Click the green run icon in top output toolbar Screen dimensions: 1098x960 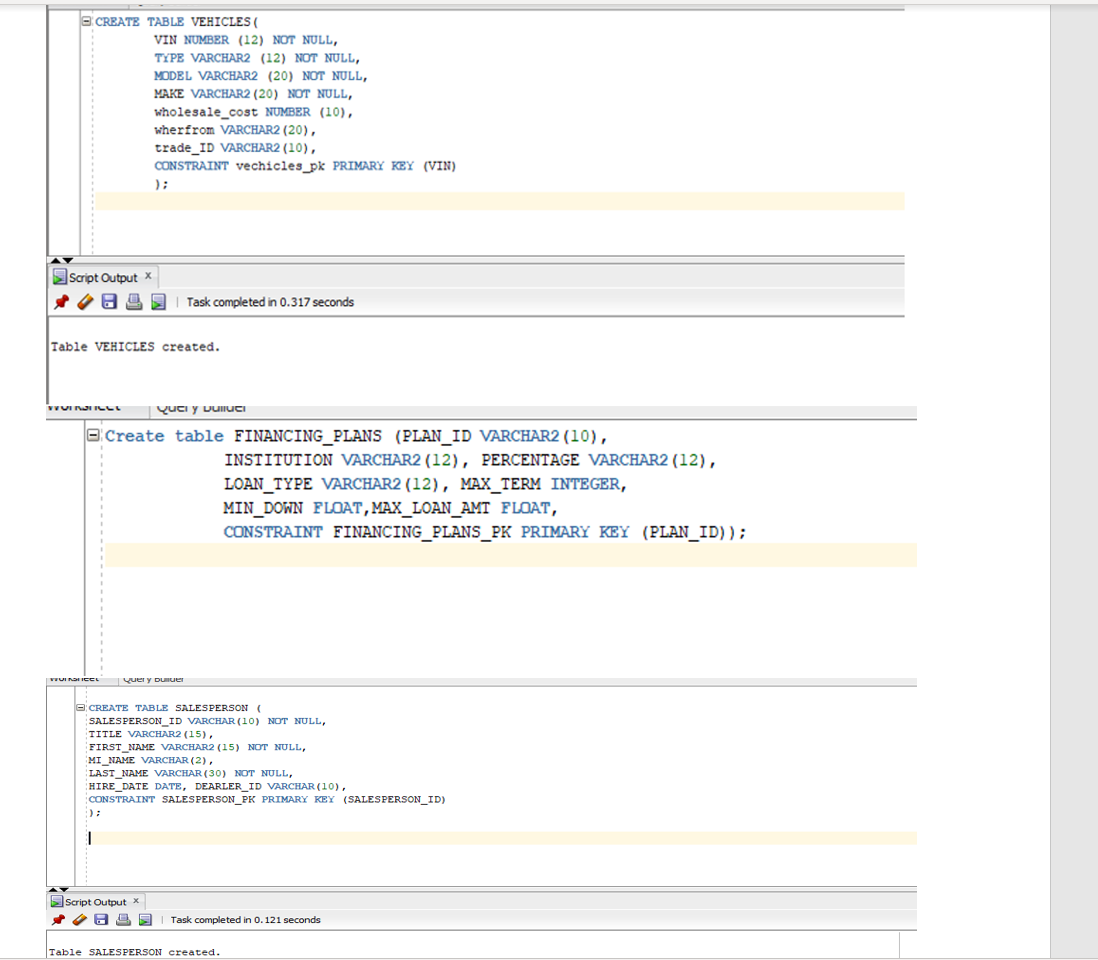point(157,302)
